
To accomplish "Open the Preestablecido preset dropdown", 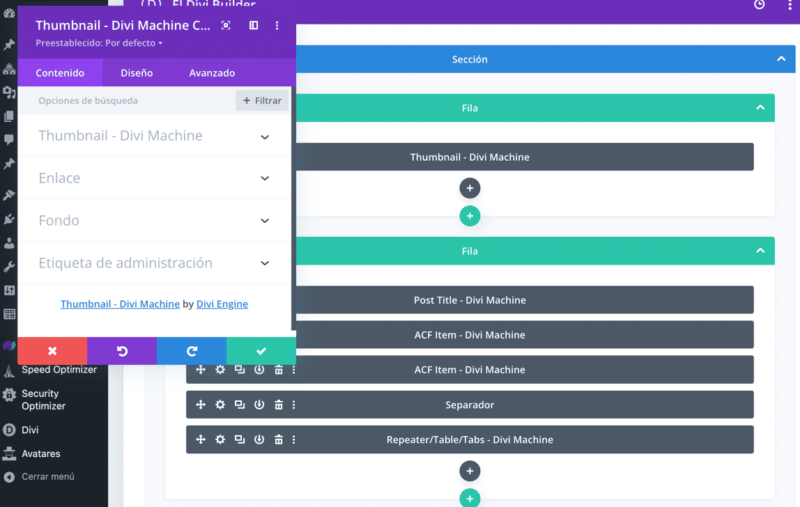I will pos(99,43).
